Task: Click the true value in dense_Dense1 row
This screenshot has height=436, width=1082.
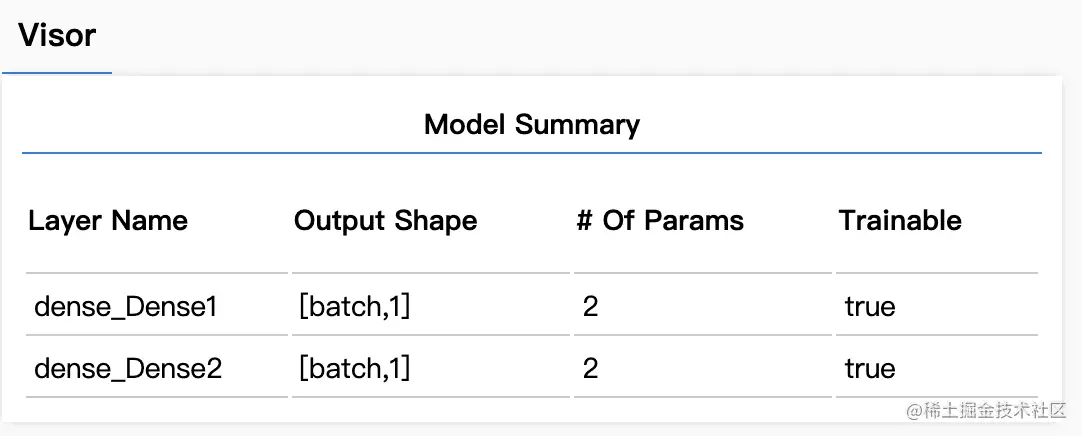Action: (x=869, y=307)
